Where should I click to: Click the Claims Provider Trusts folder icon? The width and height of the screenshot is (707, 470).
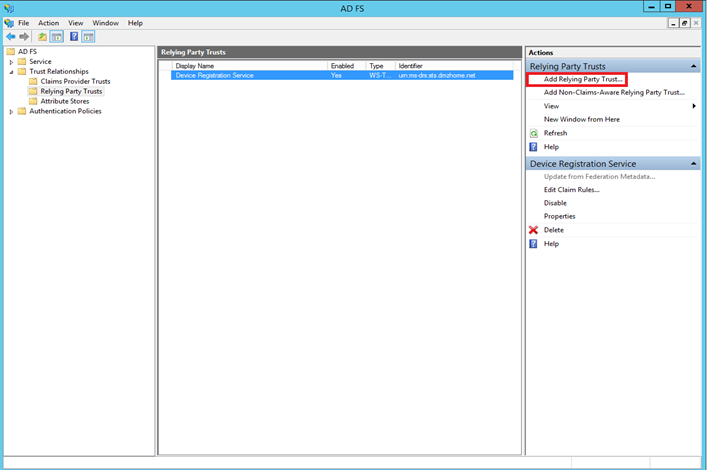33,81
